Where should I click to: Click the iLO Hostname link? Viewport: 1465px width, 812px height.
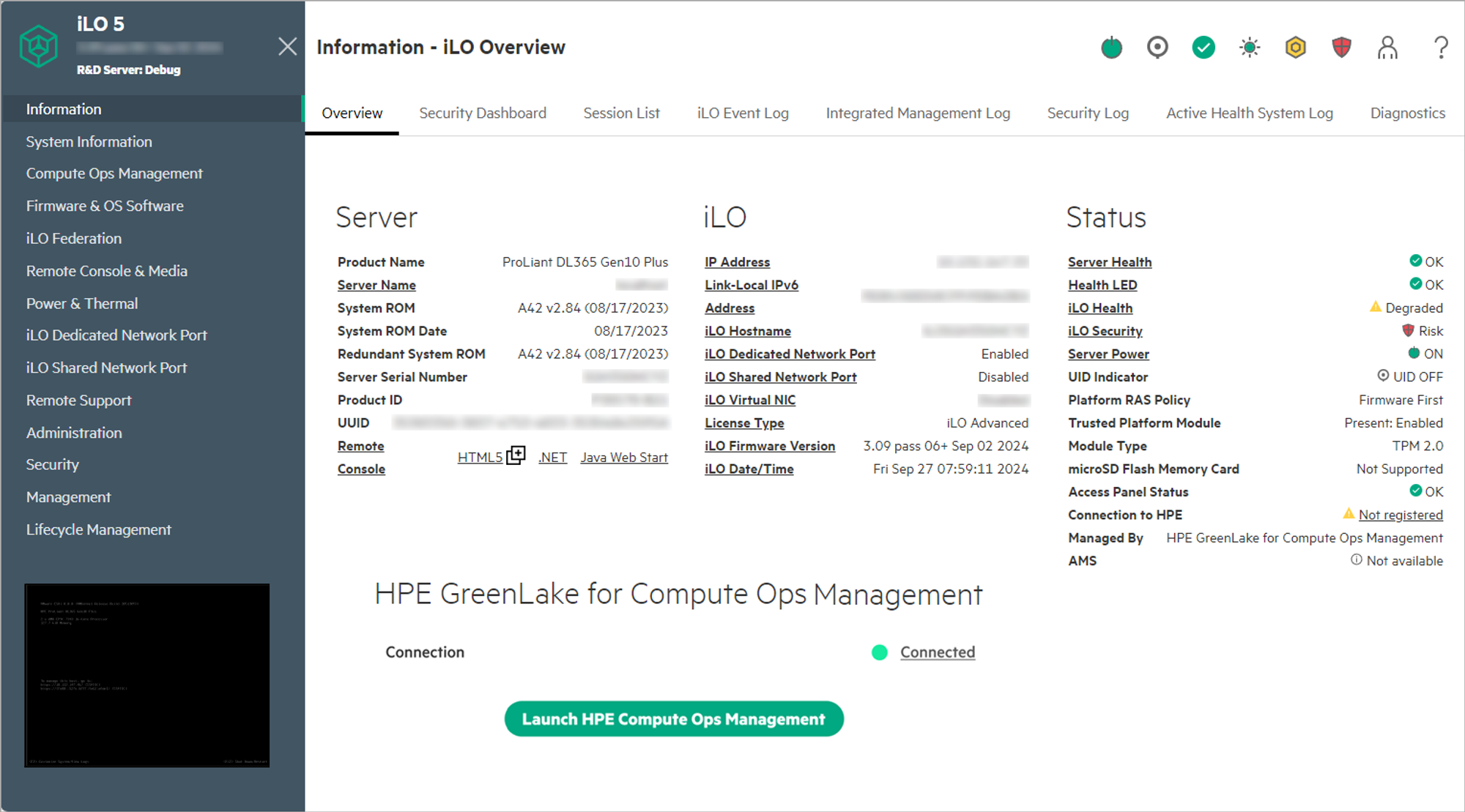click(748, 331)
